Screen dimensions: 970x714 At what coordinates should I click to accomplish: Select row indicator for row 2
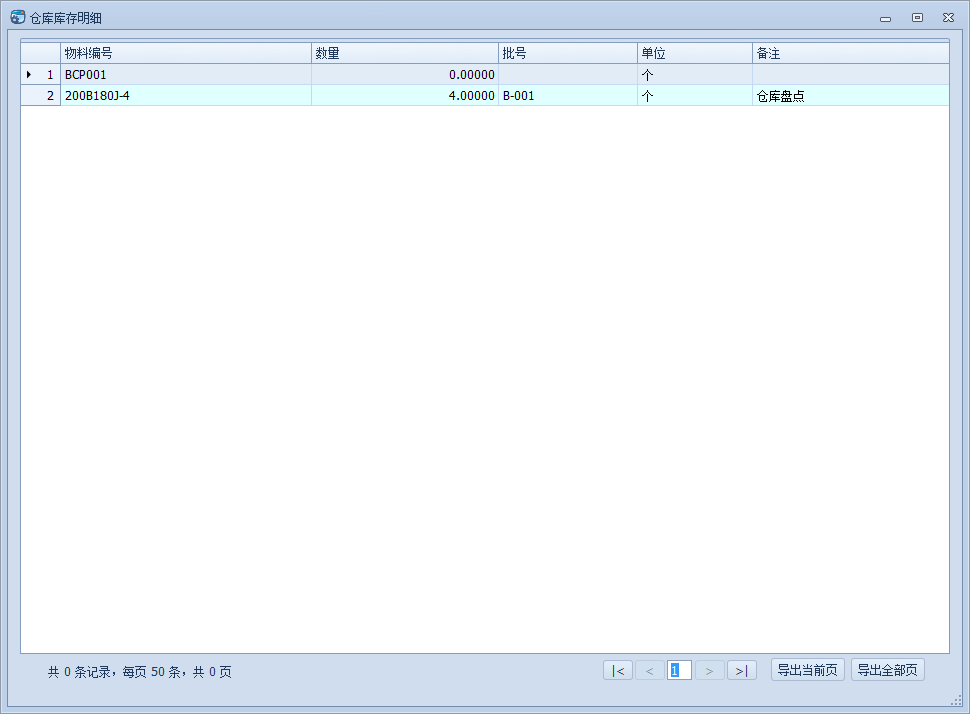coord(40,96)
